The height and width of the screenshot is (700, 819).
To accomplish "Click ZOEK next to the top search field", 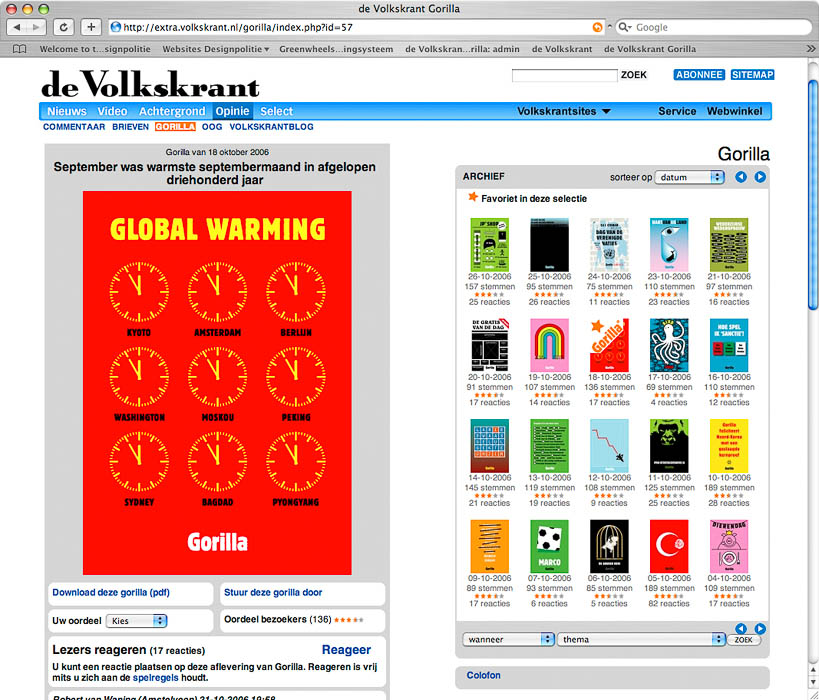I will pyautogui.click(x=634, y=75).
